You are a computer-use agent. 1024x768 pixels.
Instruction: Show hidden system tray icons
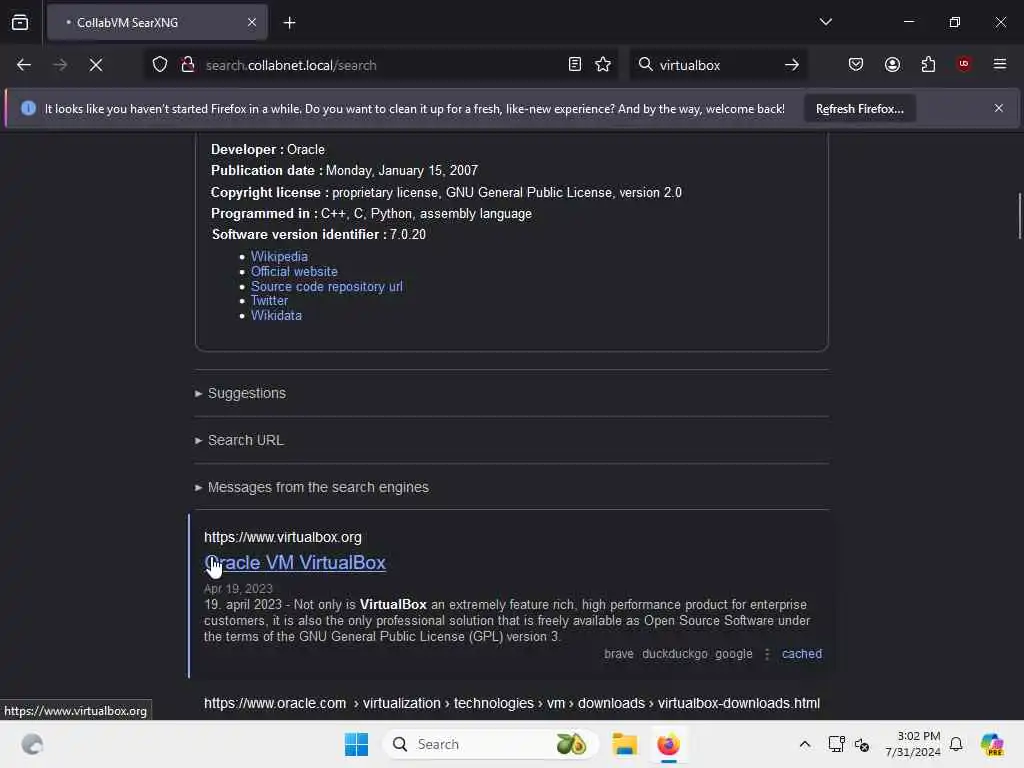click(x=805, y=744)
